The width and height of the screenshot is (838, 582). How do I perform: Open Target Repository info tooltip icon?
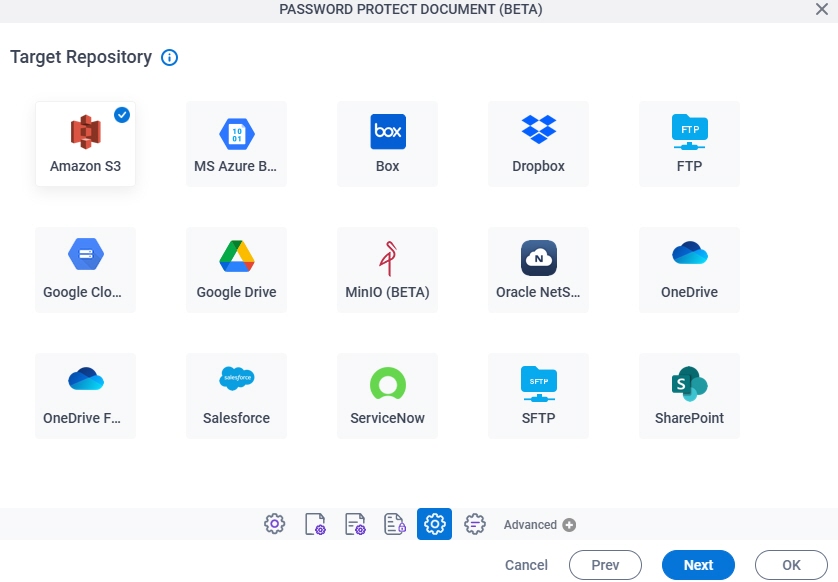169,57
